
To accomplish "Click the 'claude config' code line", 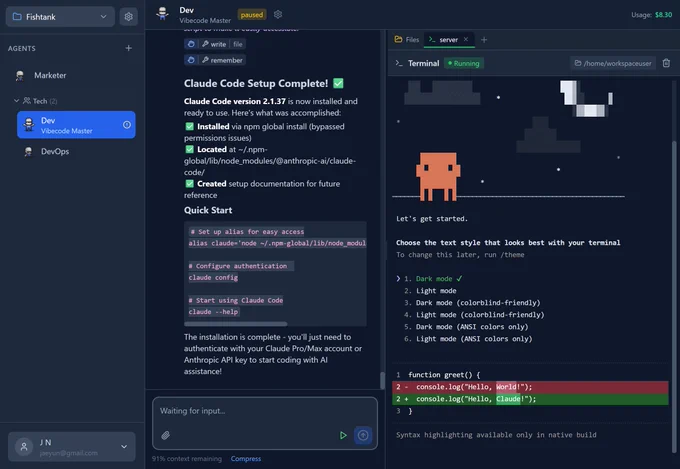I will click(213, 278).
